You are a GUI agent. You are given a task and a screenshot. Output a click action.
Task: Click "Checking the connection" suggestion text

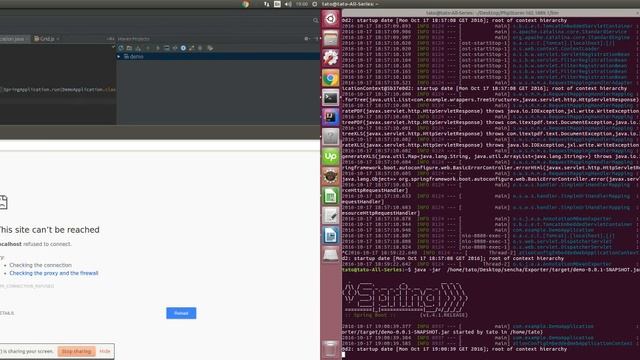[40, 265]
